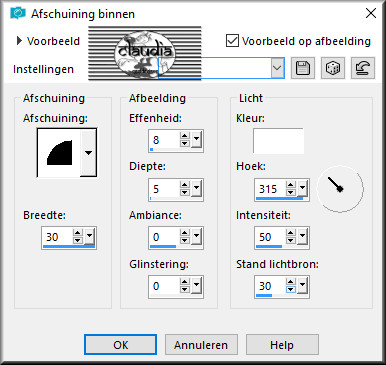Increase Hoek with the up spinner

pos(291,185)
